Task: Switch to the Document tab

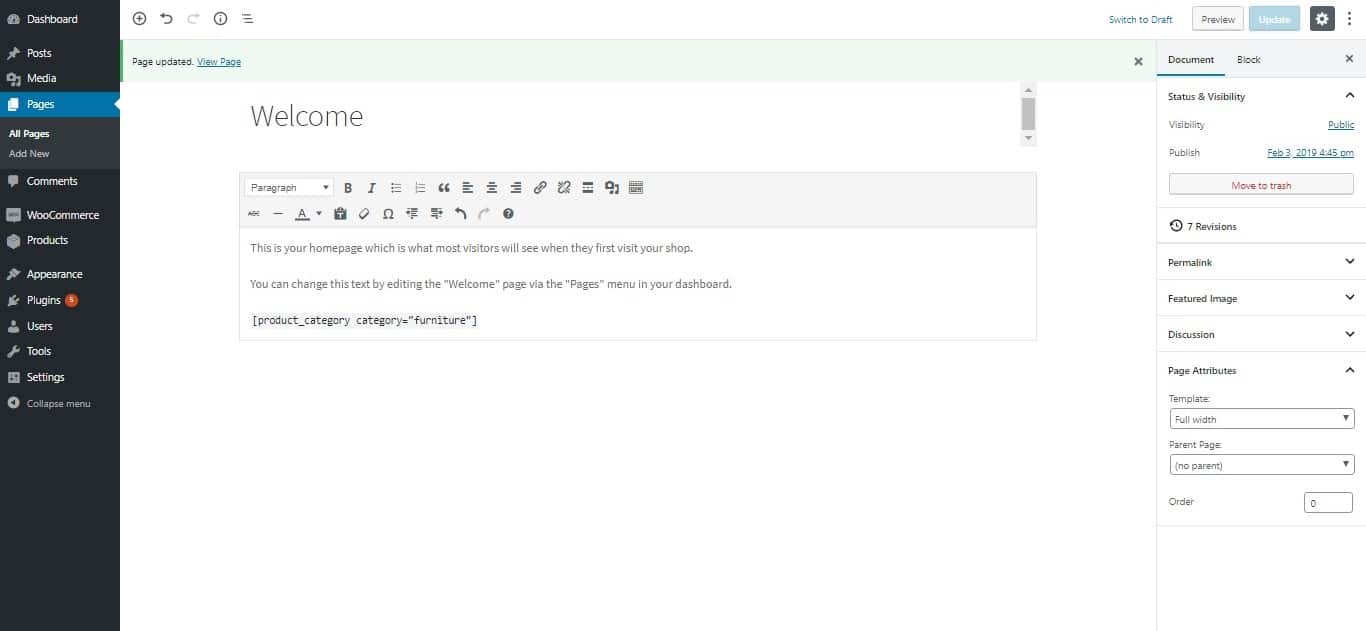Action: (x=1191, y=59)
